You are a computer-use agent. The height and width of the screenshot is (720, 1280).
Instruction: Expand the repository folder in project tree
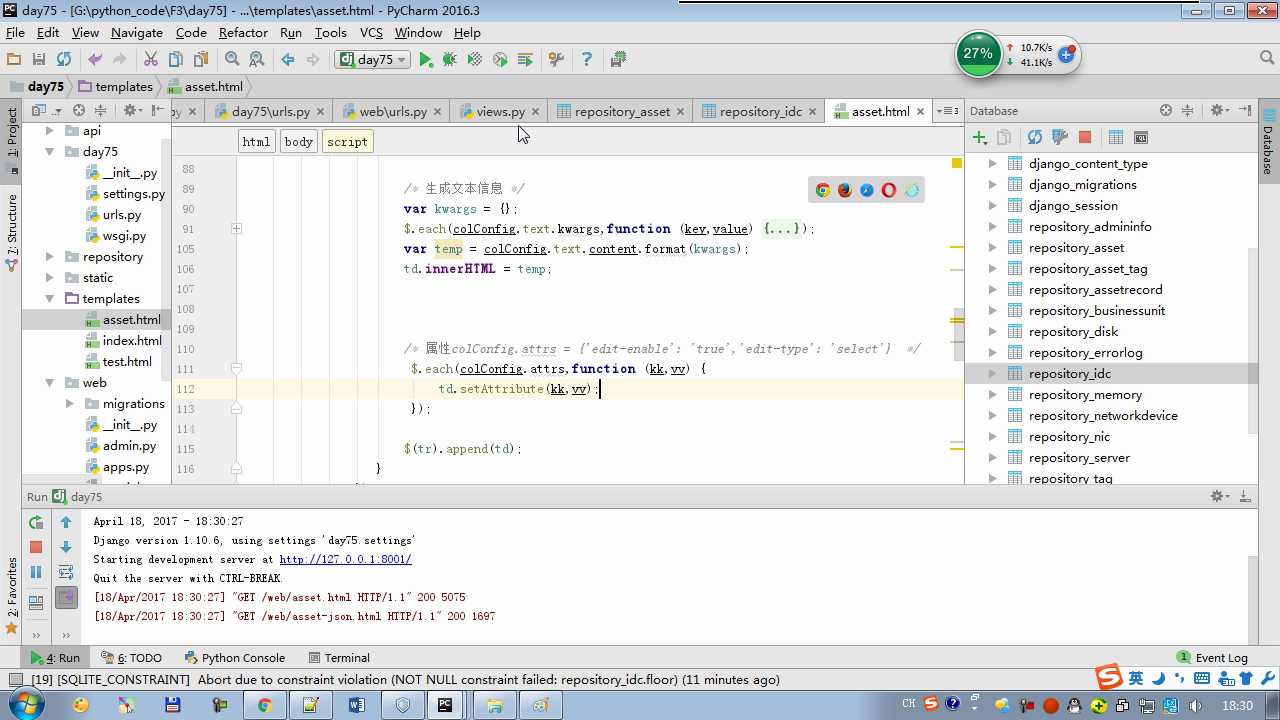[49, 257]
